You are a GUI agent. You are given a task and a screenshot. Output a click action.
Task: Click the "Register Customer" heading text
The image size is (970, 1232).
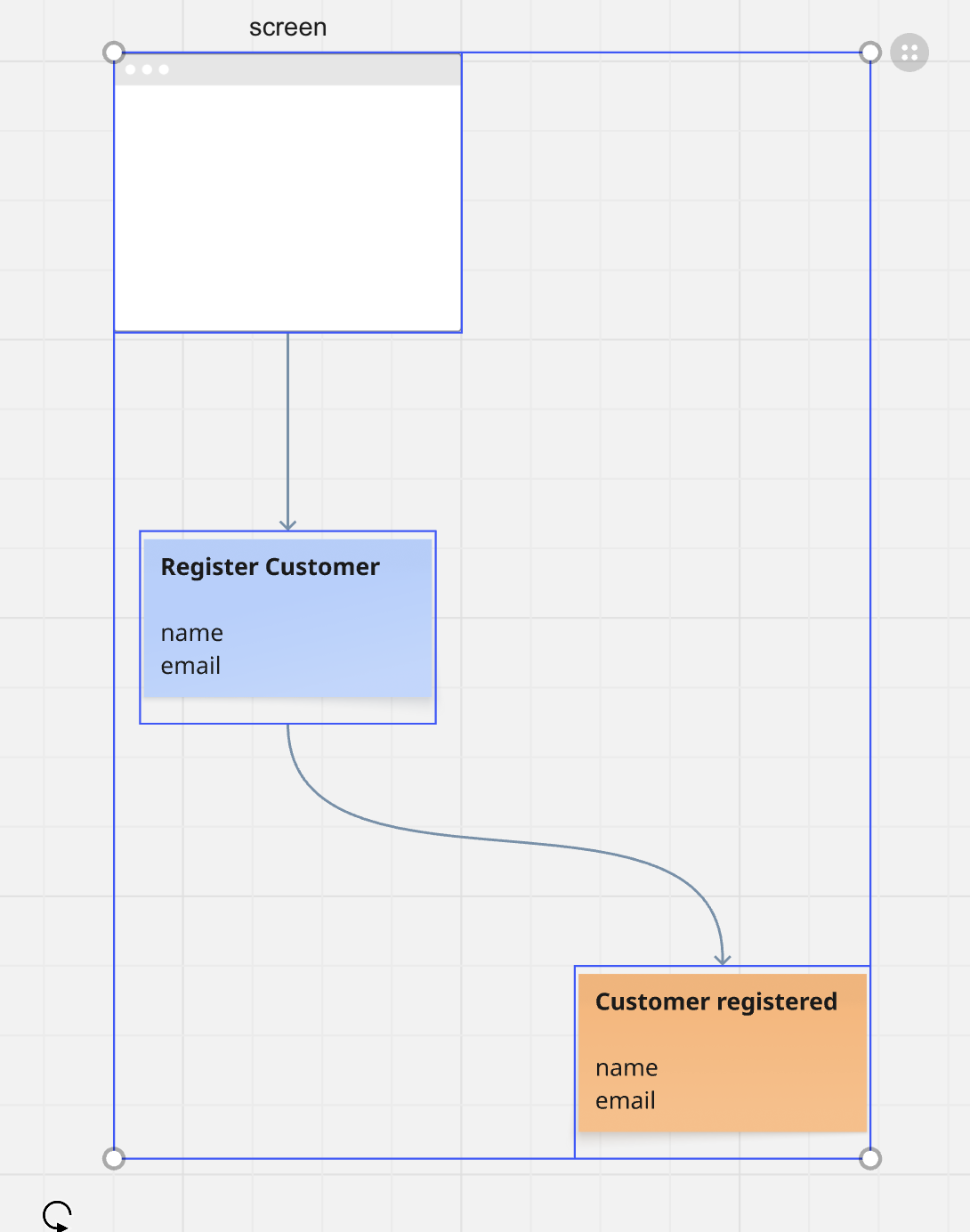(x=270, y=567)
